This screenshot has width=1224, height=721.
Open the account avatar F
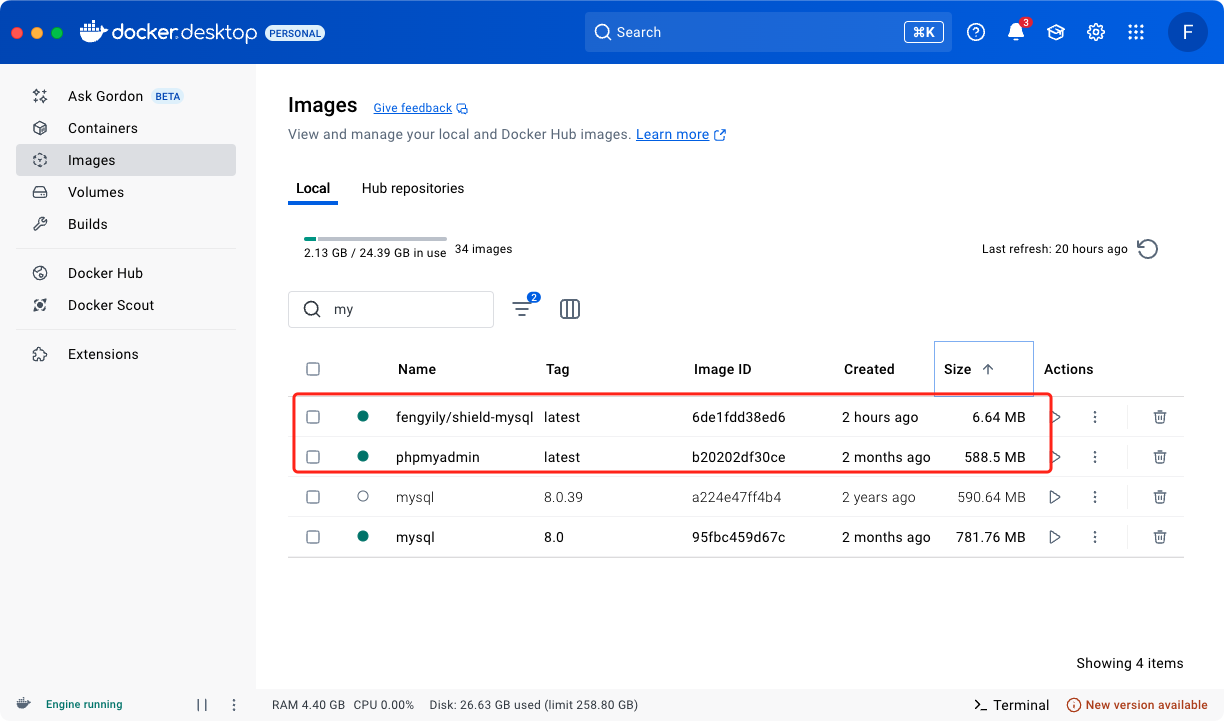tap(1188, 32)
